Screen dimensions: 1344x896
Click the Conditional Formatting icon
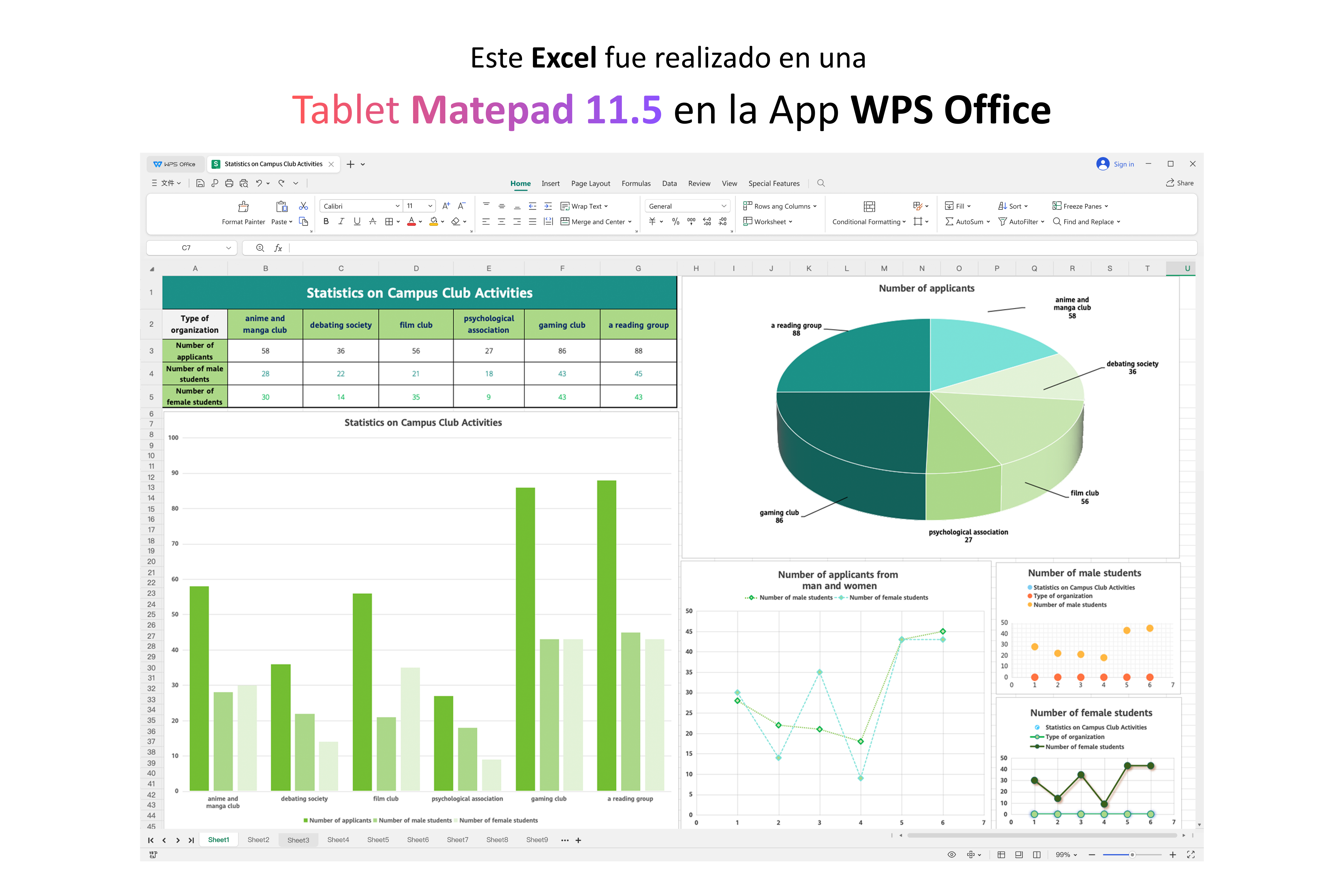pyautogui.click(x=869, y=206)
